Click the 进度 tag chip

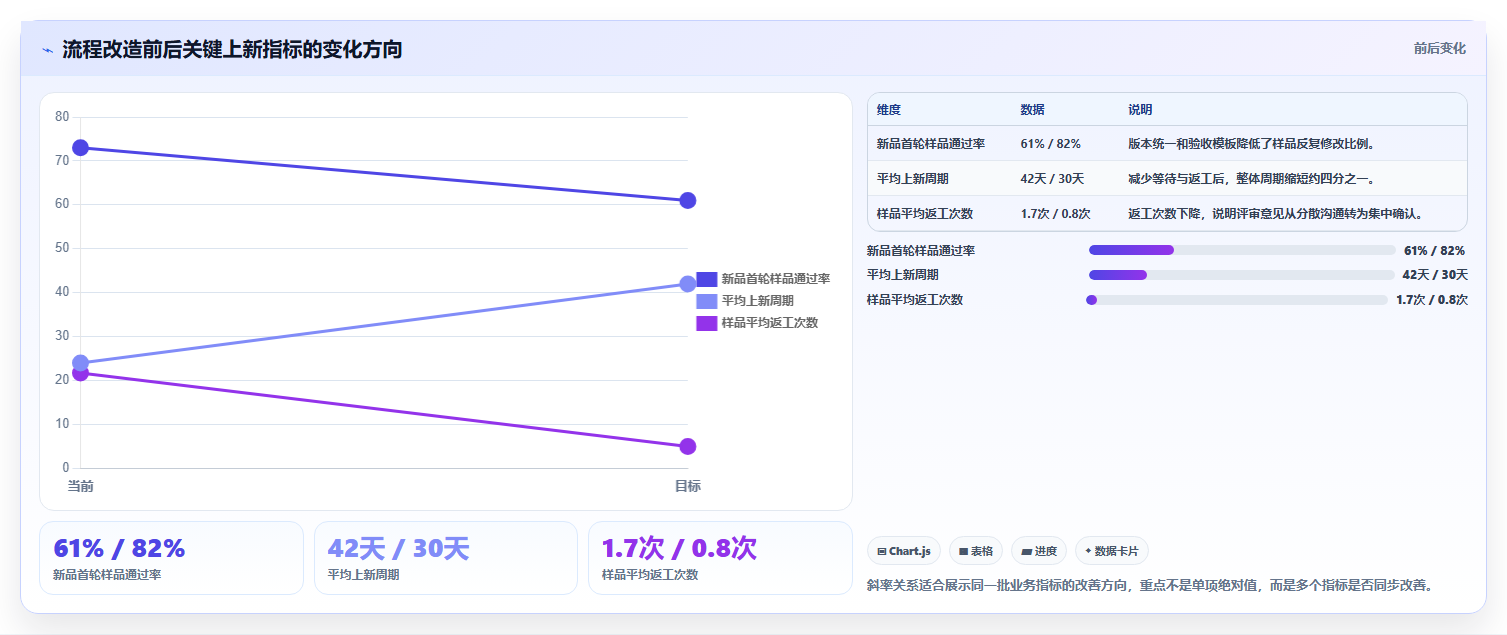(x=1039, y=551)
